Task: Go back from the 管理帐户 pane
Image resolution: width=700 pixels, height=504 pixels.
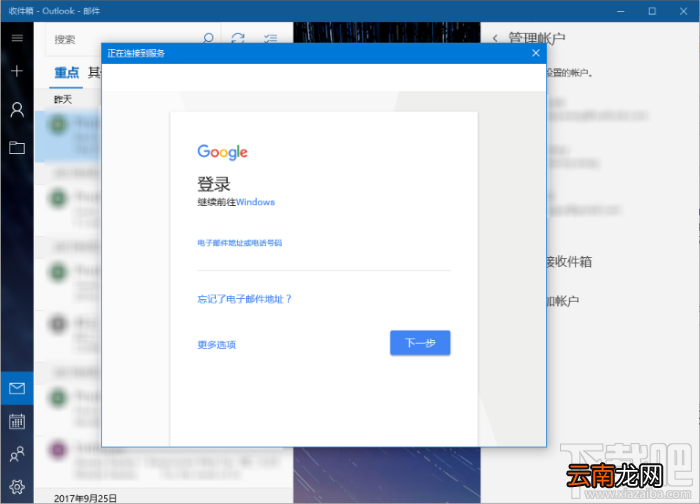Action: click(x=495, y=38)
